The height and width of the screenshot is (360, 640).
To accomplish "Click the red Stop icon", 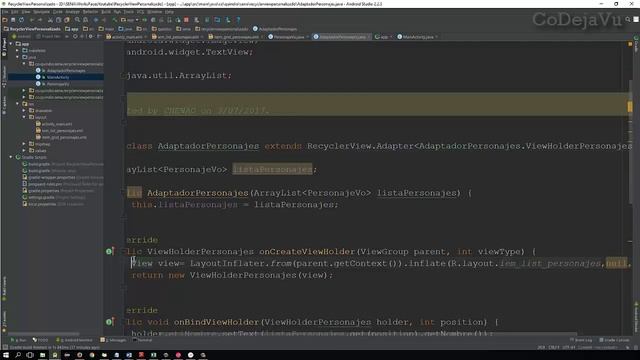I will [x=186, y=20].
